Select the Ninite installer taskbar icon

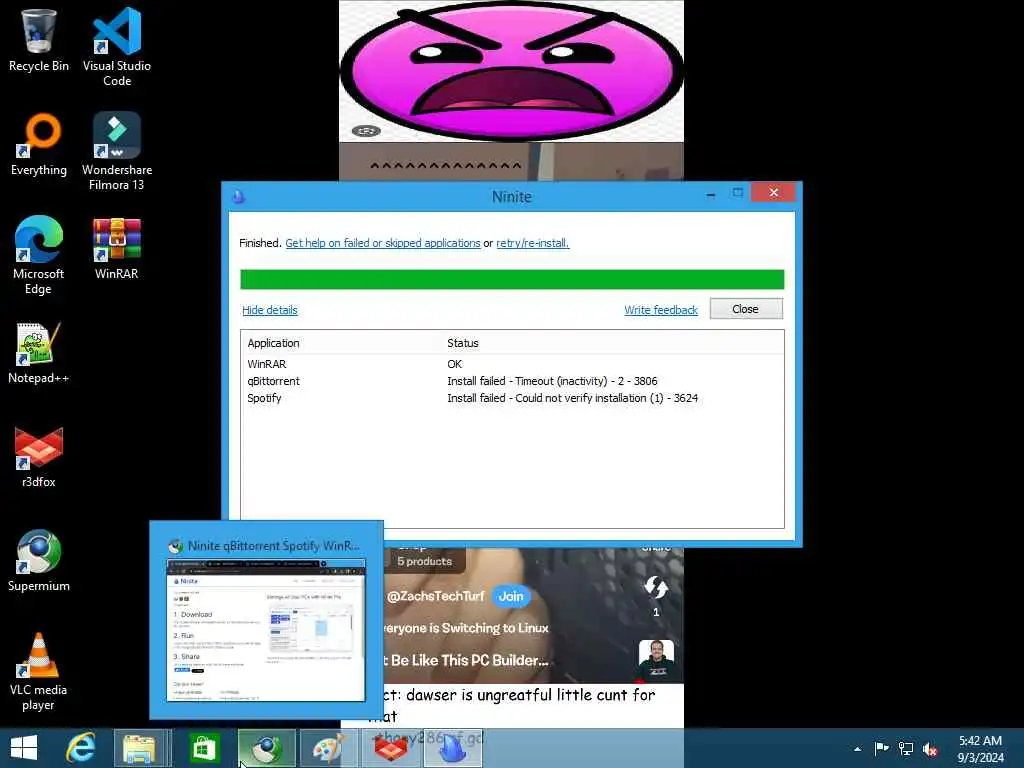453,748
